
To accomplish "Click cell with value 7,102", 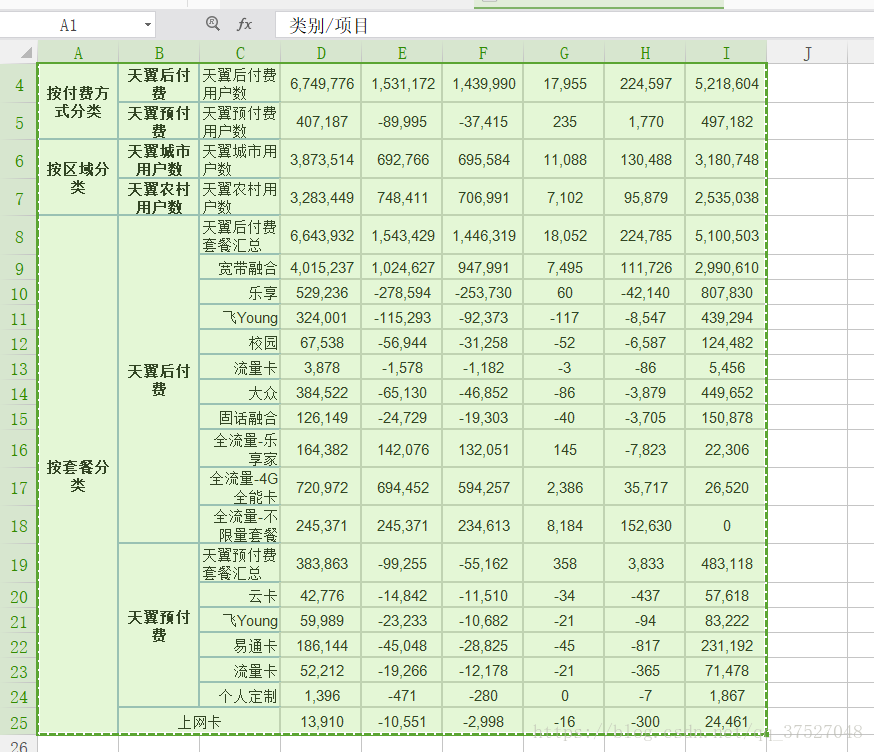I will (564, 197).
